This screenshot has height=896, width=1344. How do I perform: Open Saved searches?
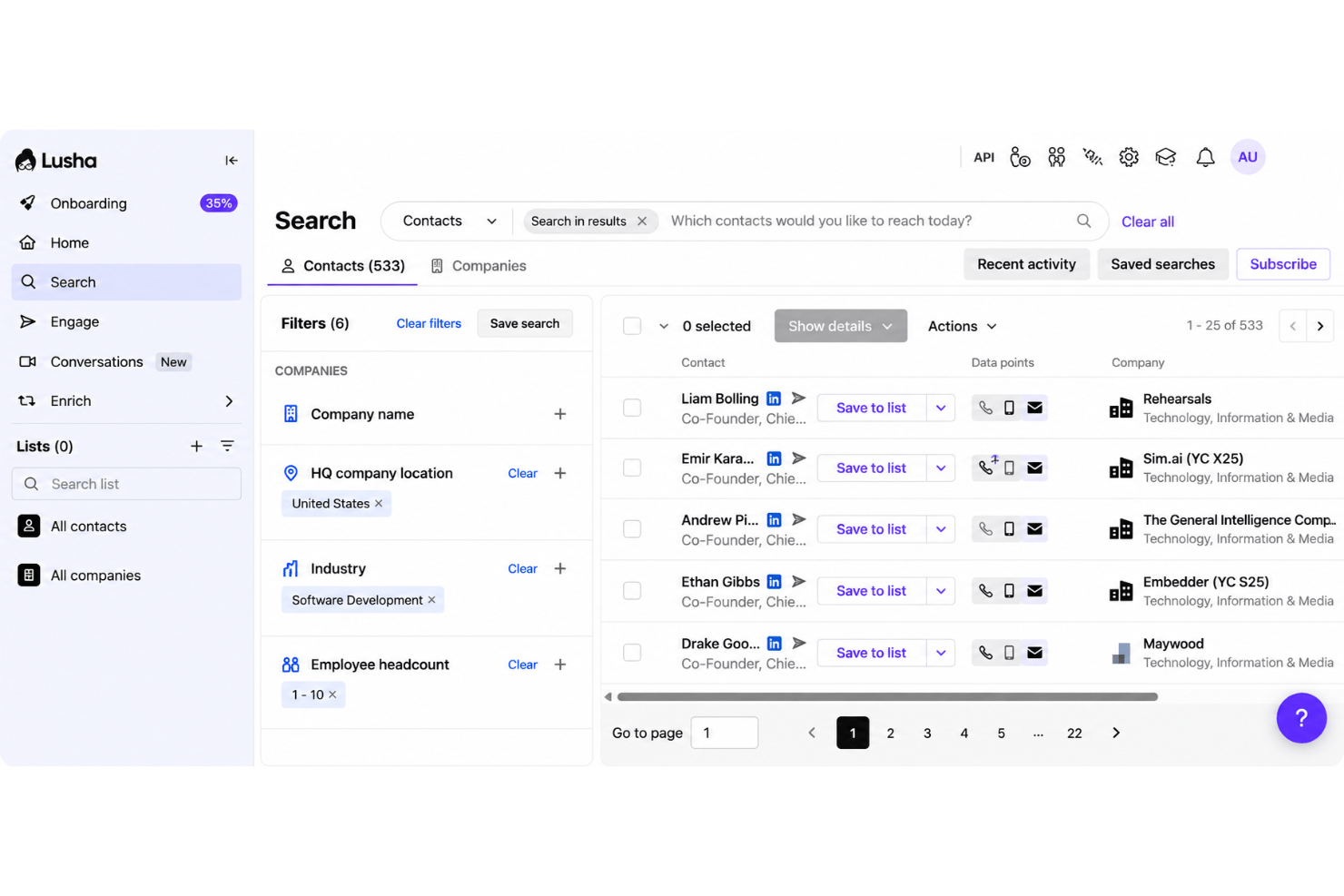point(1162,264)
